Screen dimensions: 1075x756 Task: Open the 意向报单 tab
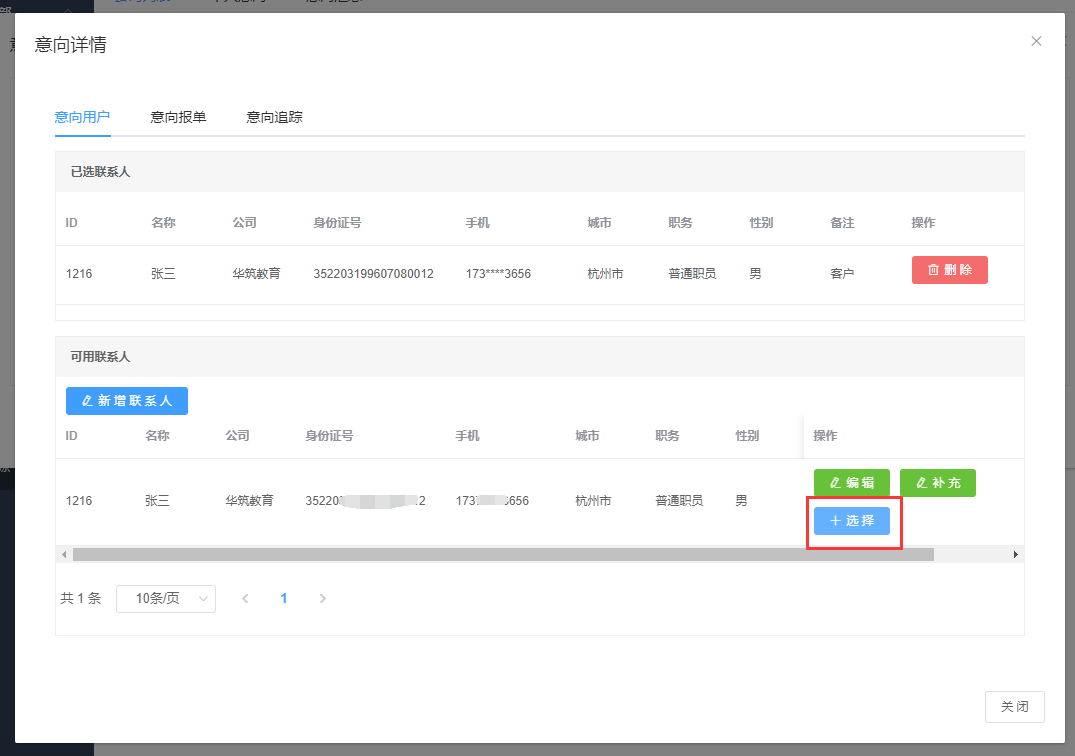point(178,117)
